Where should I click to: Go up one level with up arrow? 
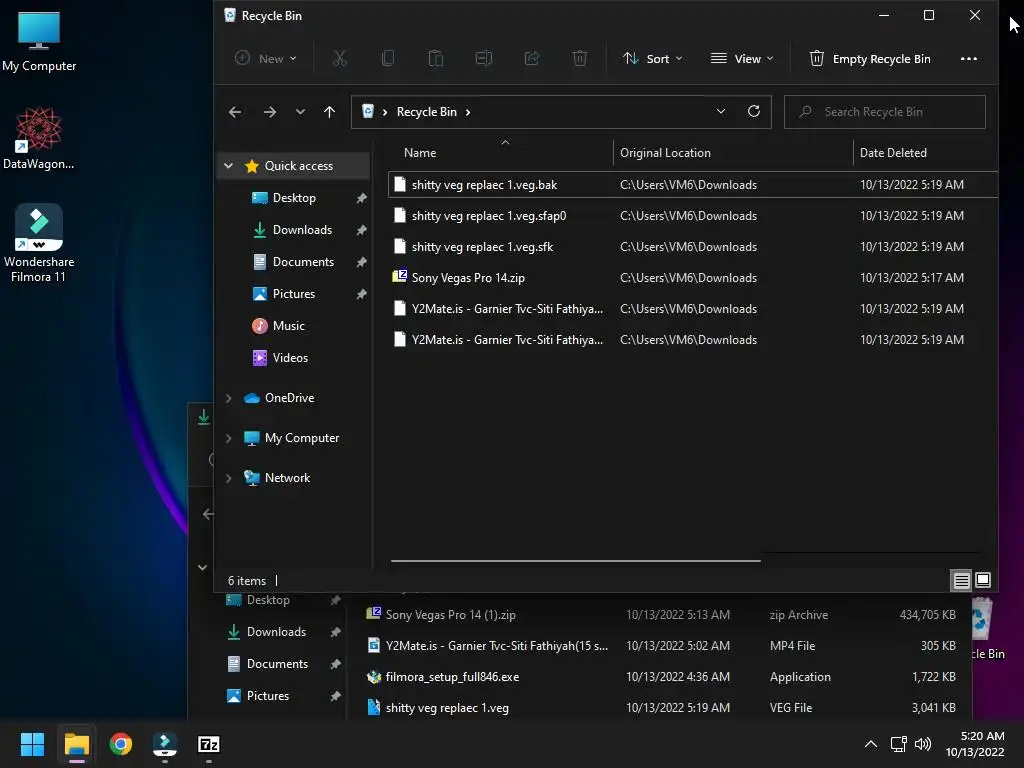(329, 112)
